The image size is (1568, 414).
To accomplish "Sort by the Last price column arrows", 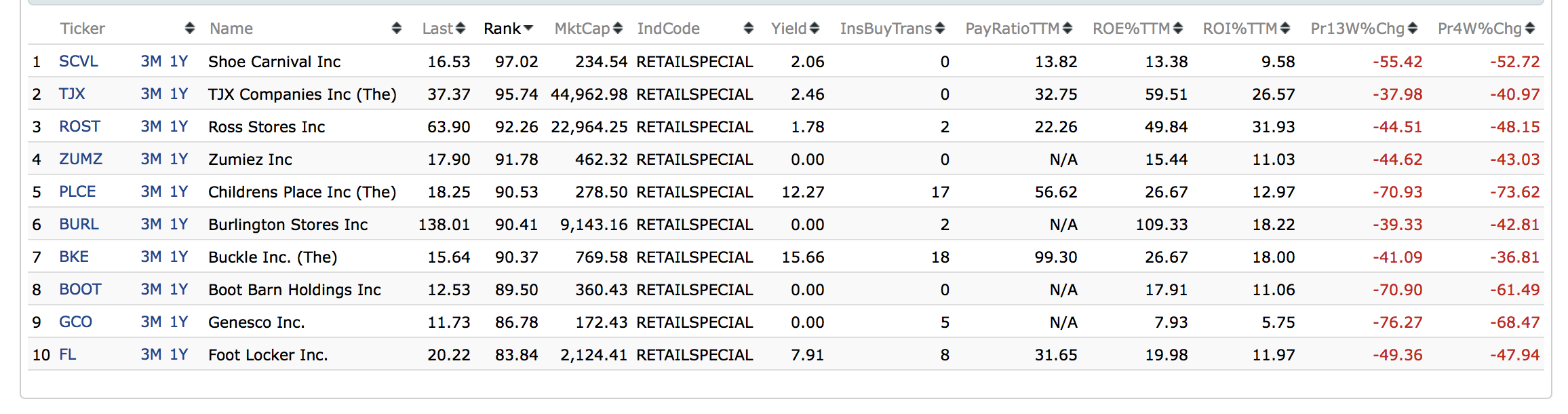I will tap(460, 29).
